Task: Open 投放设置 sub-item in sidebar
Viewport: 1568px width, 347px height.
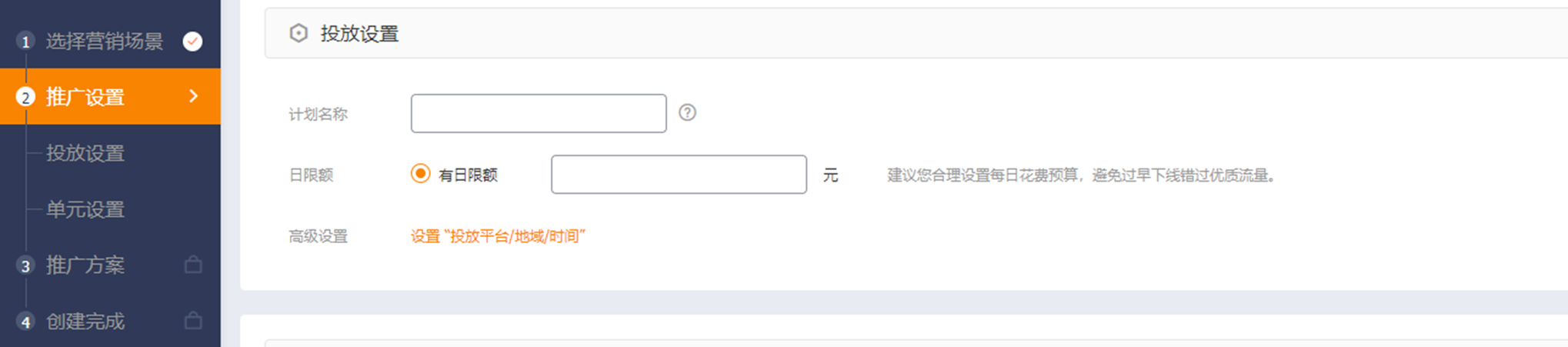Action: point(85,153)
